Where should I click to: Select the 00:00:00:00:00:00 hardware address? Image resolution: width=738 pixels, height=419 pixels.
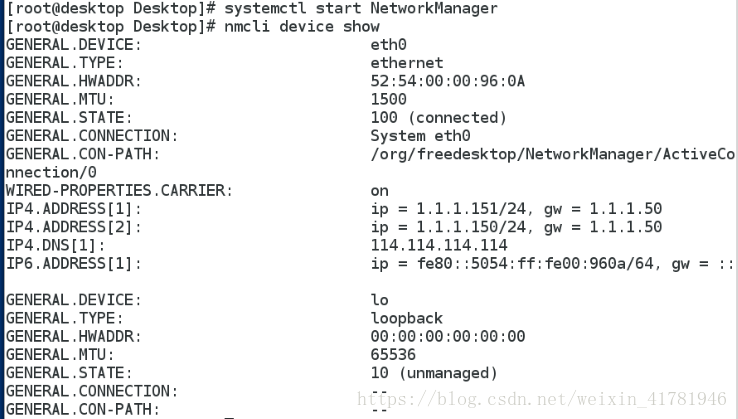(448, 337)
